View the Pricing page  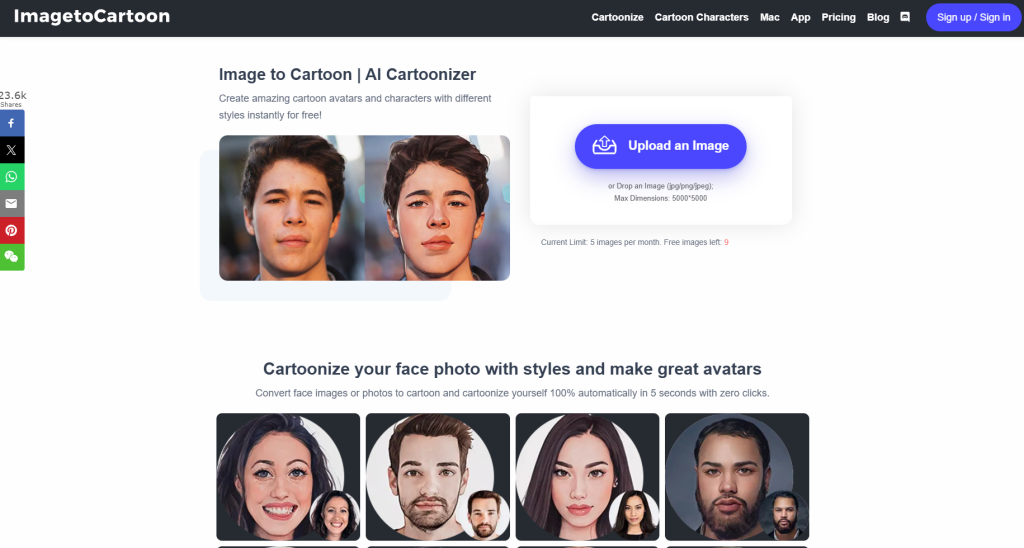tap(838, 18)
